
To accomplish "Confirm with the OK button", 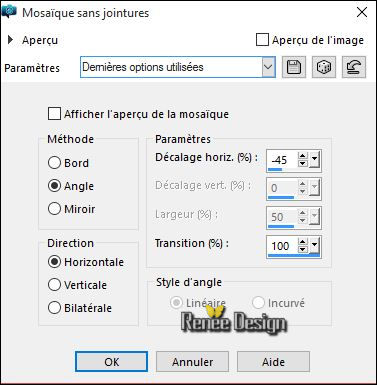I will coord(112,362).
